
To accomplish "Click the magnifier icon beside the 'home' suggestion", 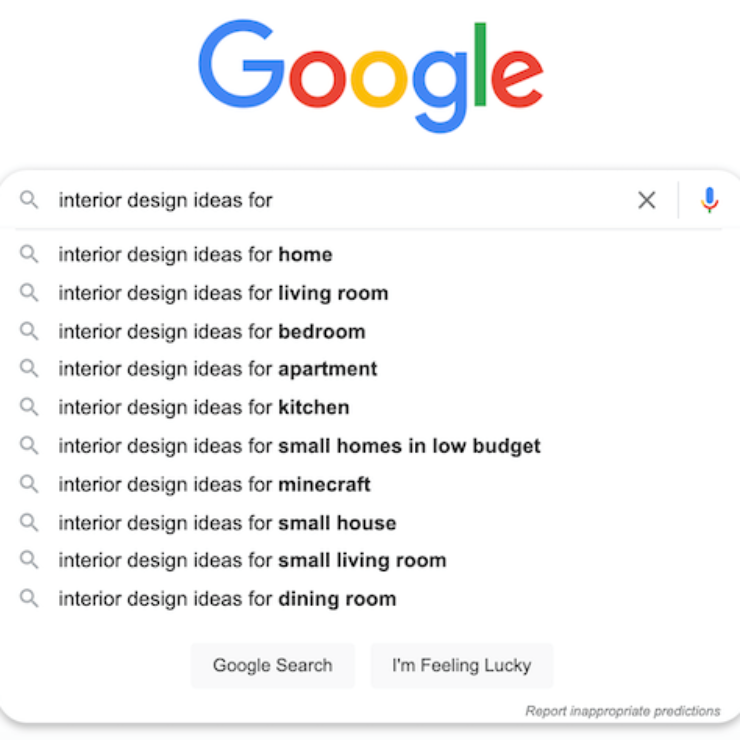I will pos(29,255).
